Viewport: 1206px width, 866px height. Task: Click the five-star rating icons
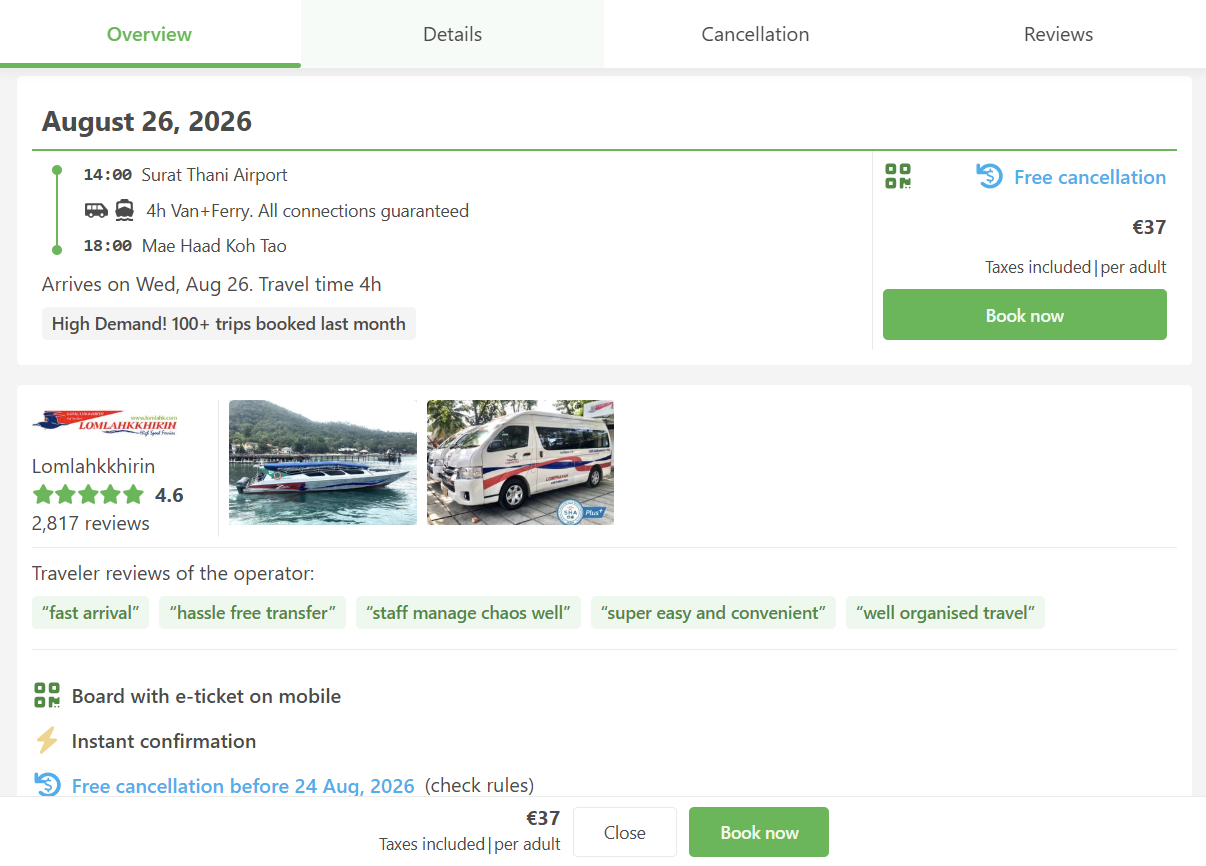click(x=89, y=495)
